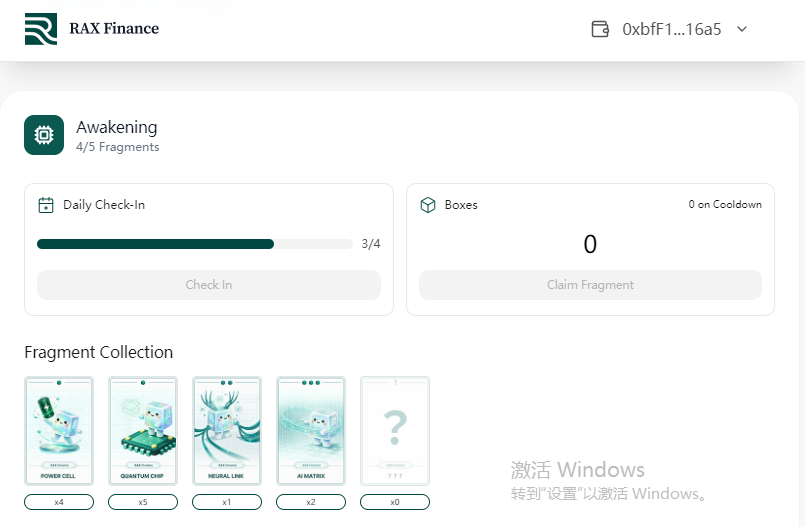Click the Boxes cube icon
Screen dimensions: 805x527
pos(428,205)
